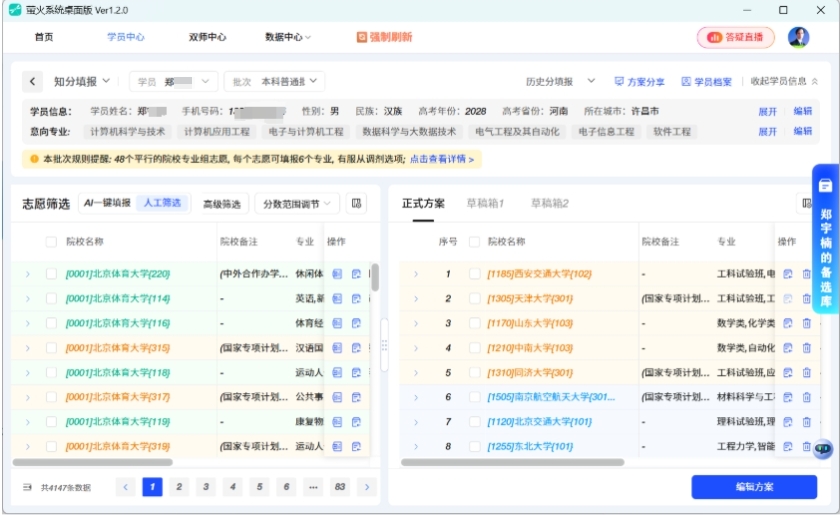The width and height of the screenshot is (840, 515).
Task: Open the 批次 本科普通批 dropdown
Action: (274, 81)
